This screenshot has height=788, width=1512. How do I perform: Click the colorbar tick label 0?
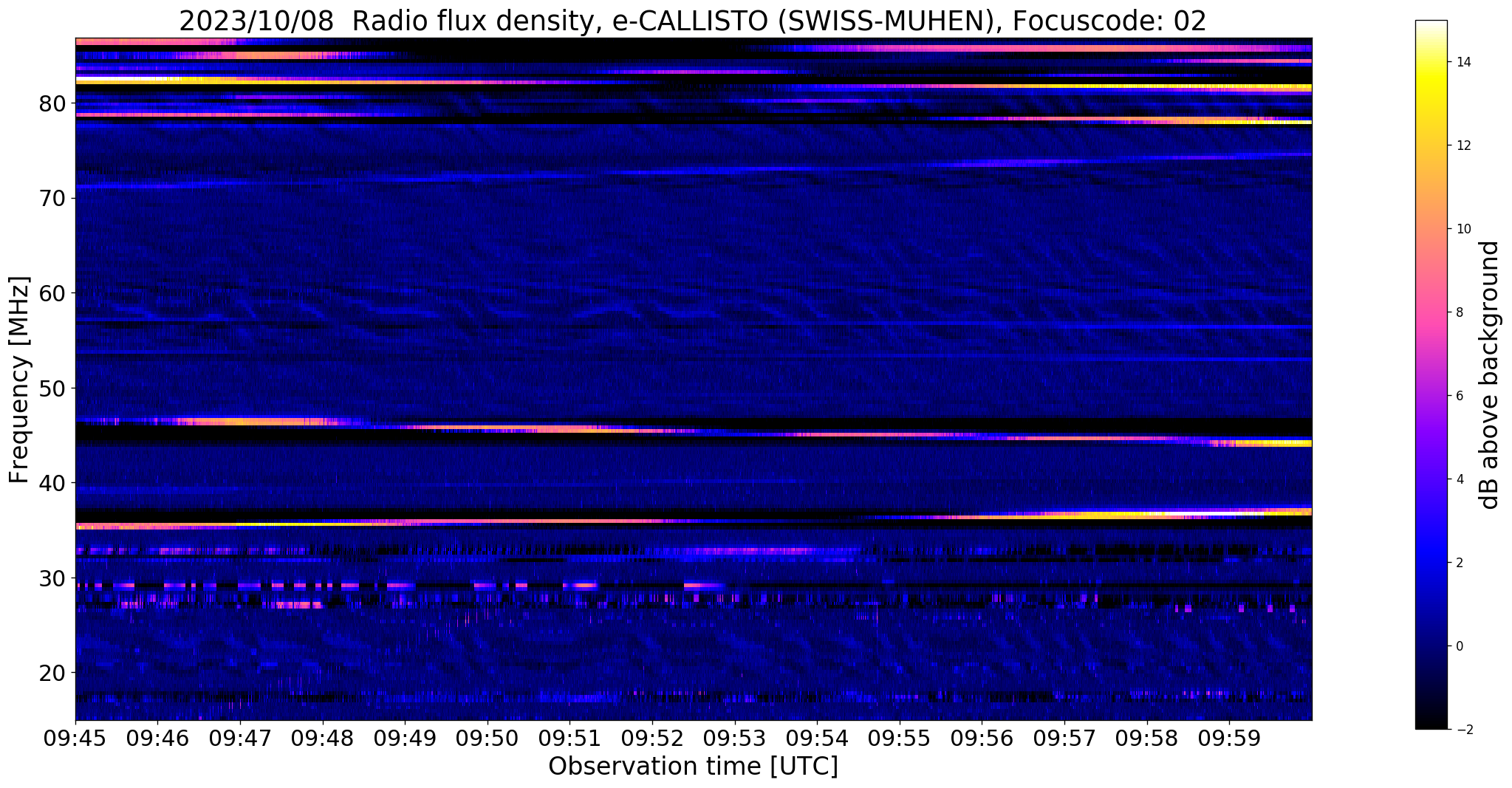click(x=1460, y=646)
